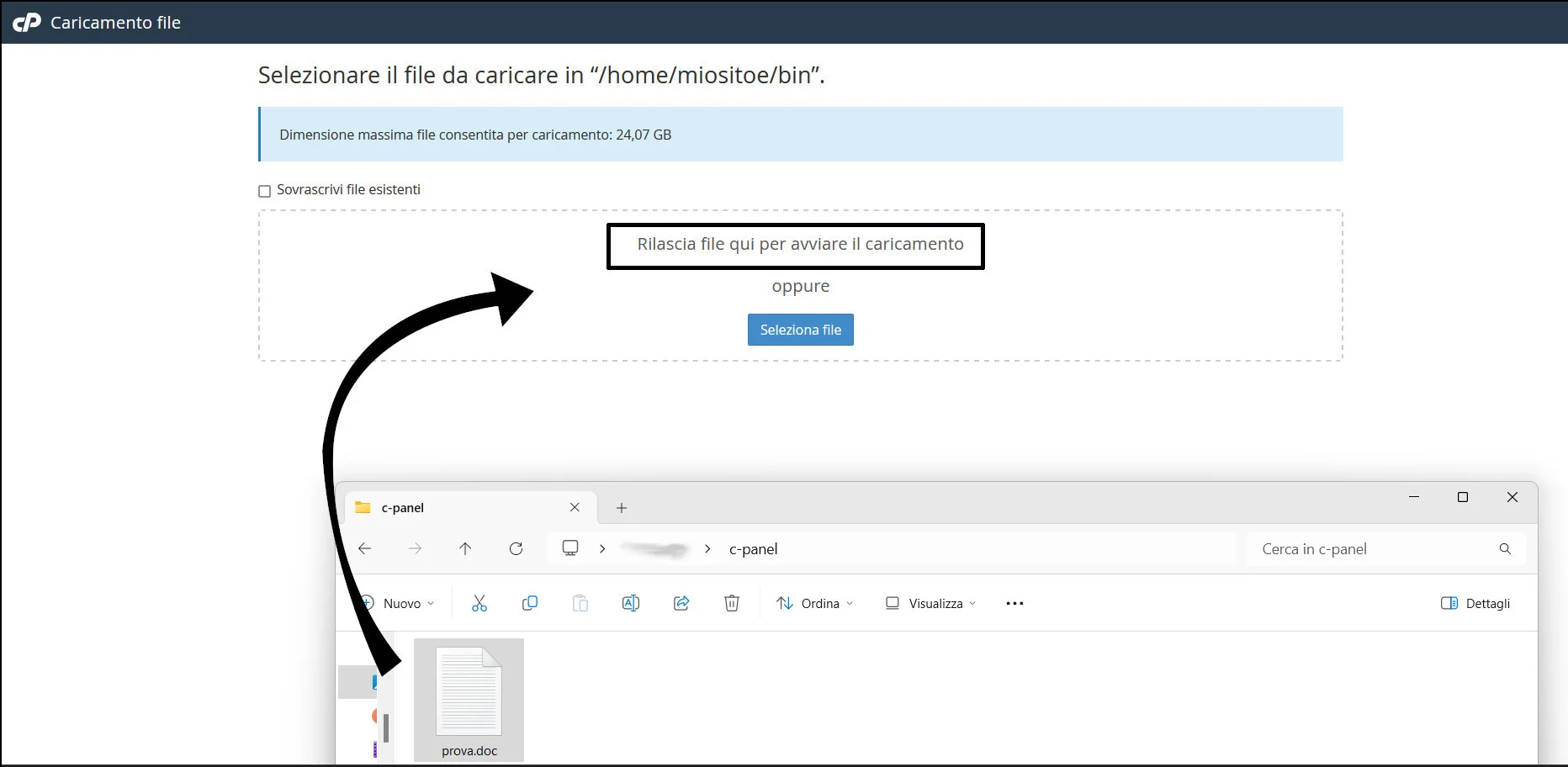Image resolution: width=1568 pixels, height=767 pixels.
Task: Click the cPanel logo
Action: pos(26,22)
